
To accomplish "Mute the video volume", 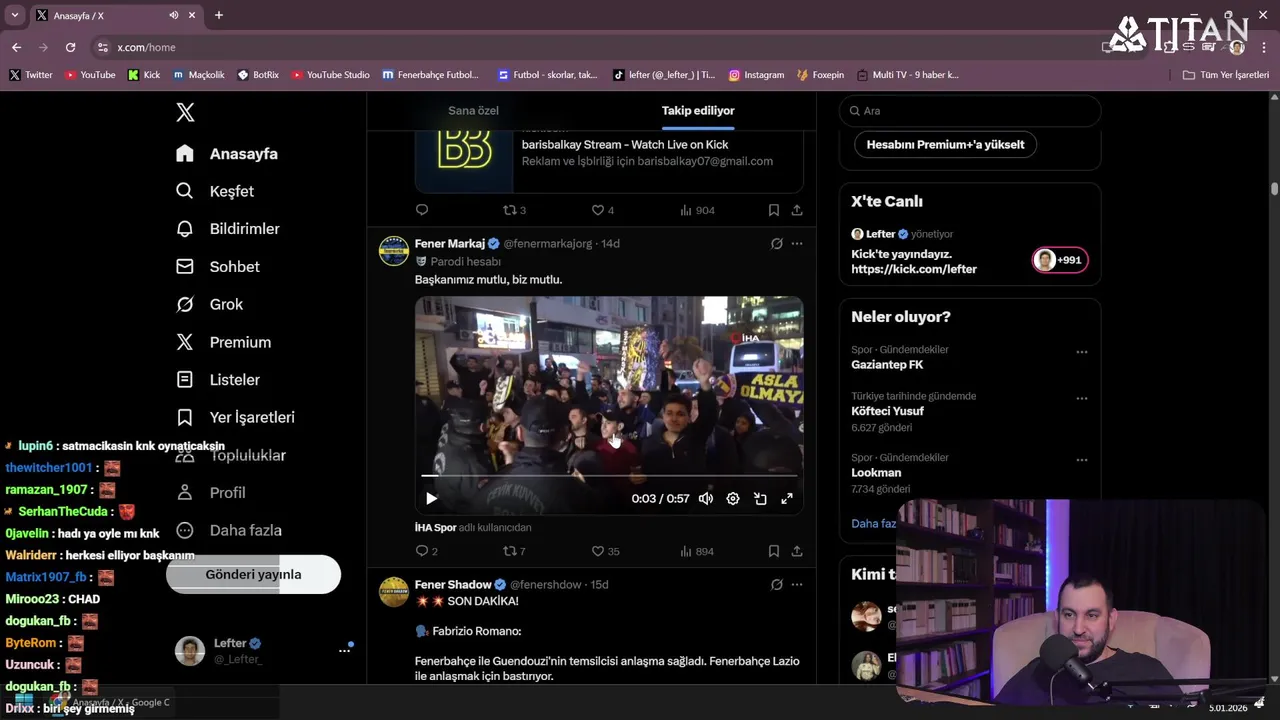I will click(x=706, y=498).
